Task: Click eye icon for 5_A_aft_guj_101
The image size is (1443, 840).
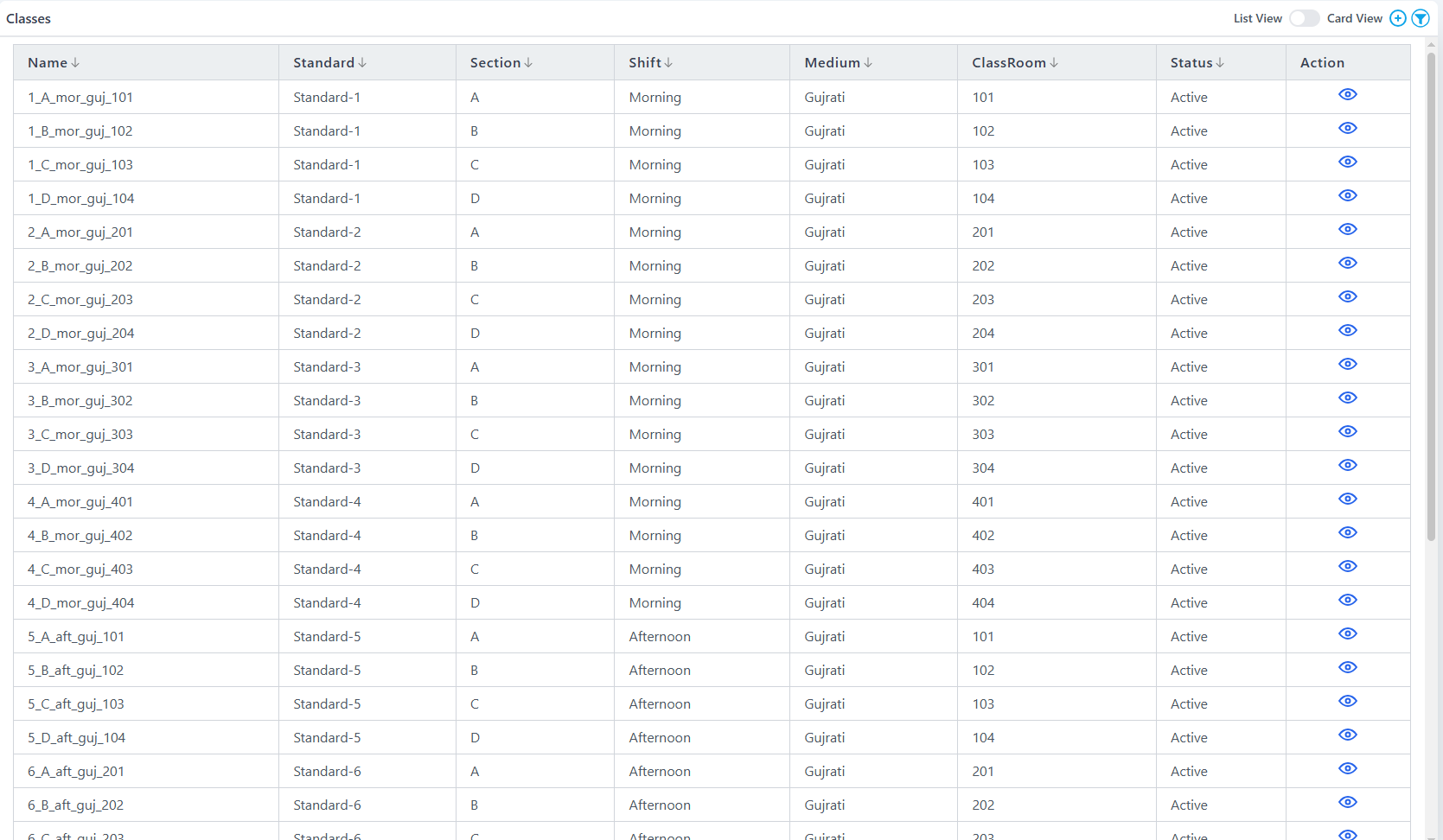Action: [x=1347, y=633]
